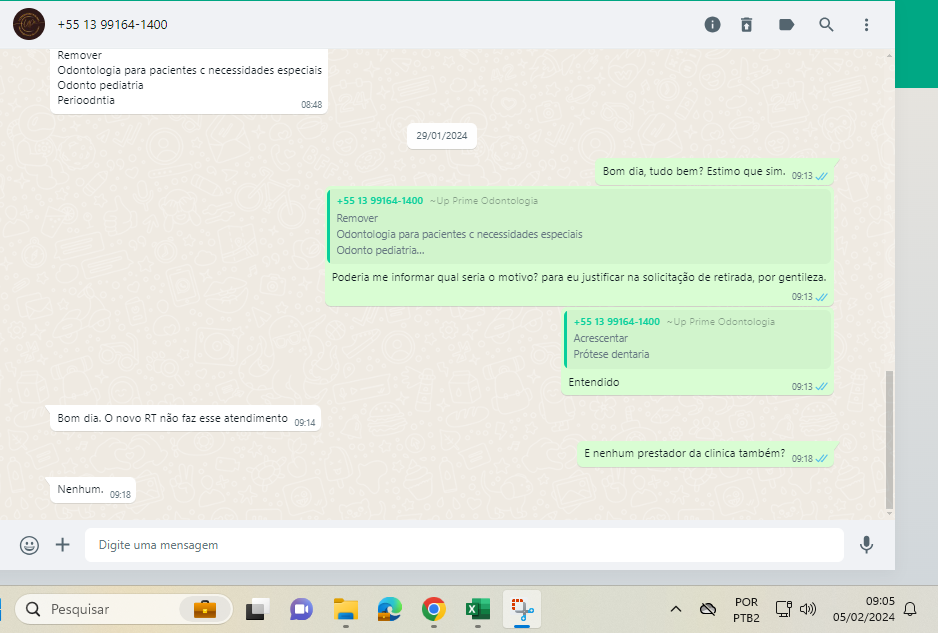Viewport: 938px width, 633px height.
Task: Click the trash archive icon in header
Action: click(746, 24)
